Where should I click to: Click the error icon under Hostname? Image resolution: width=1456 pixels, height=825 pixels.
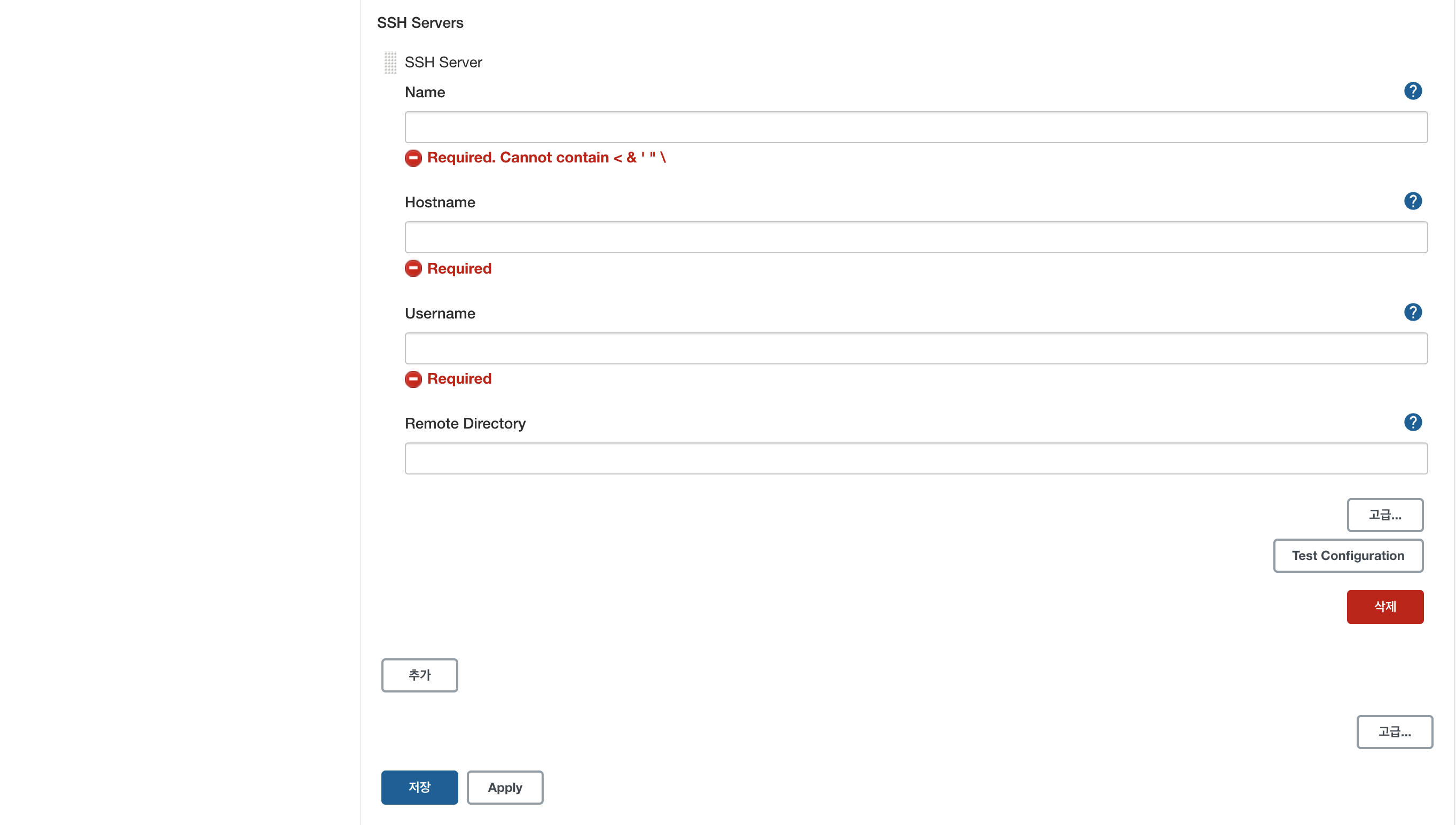413,269
